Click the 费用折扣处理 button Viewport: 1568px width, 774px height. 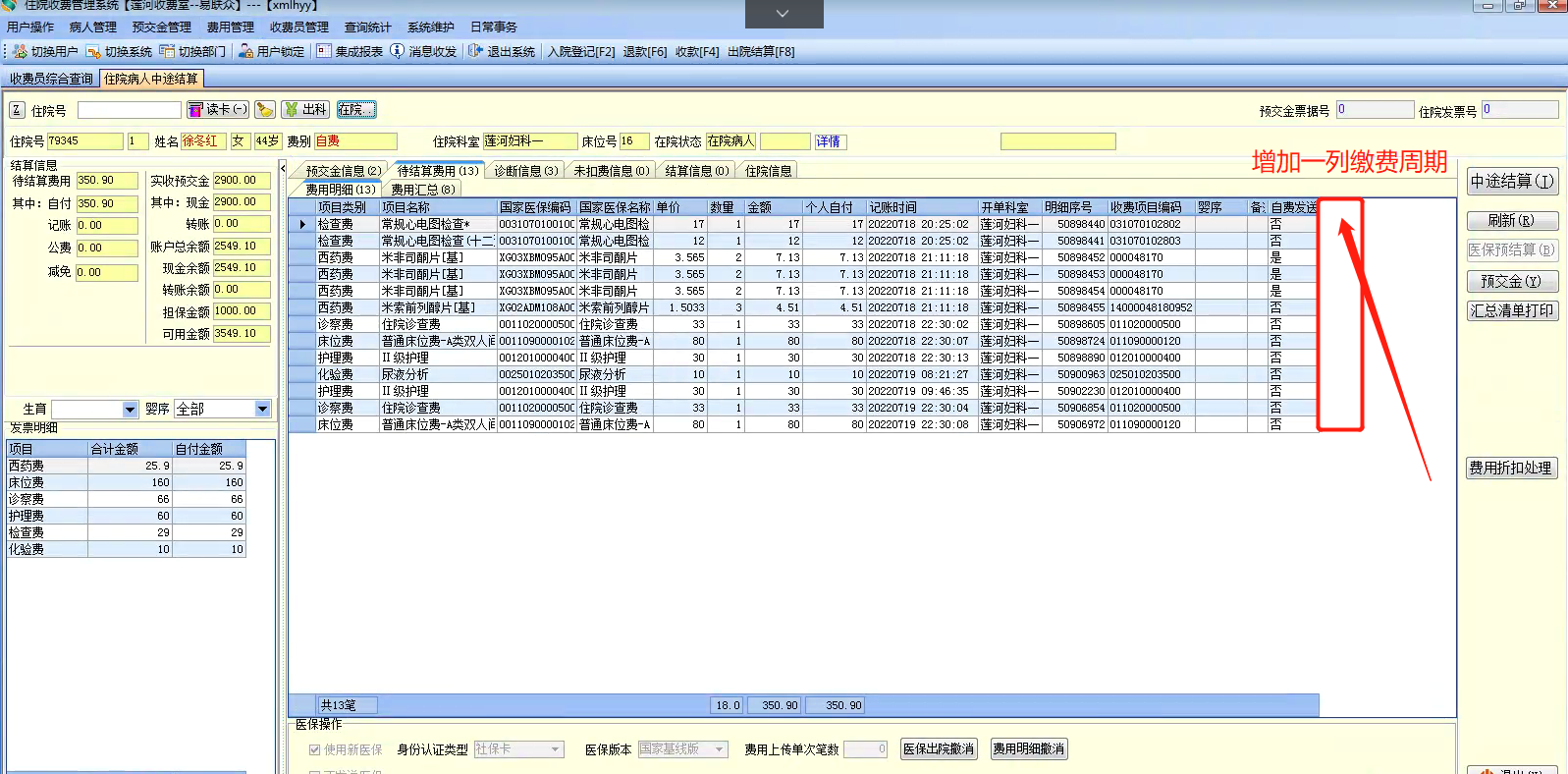coord(1512,469)
